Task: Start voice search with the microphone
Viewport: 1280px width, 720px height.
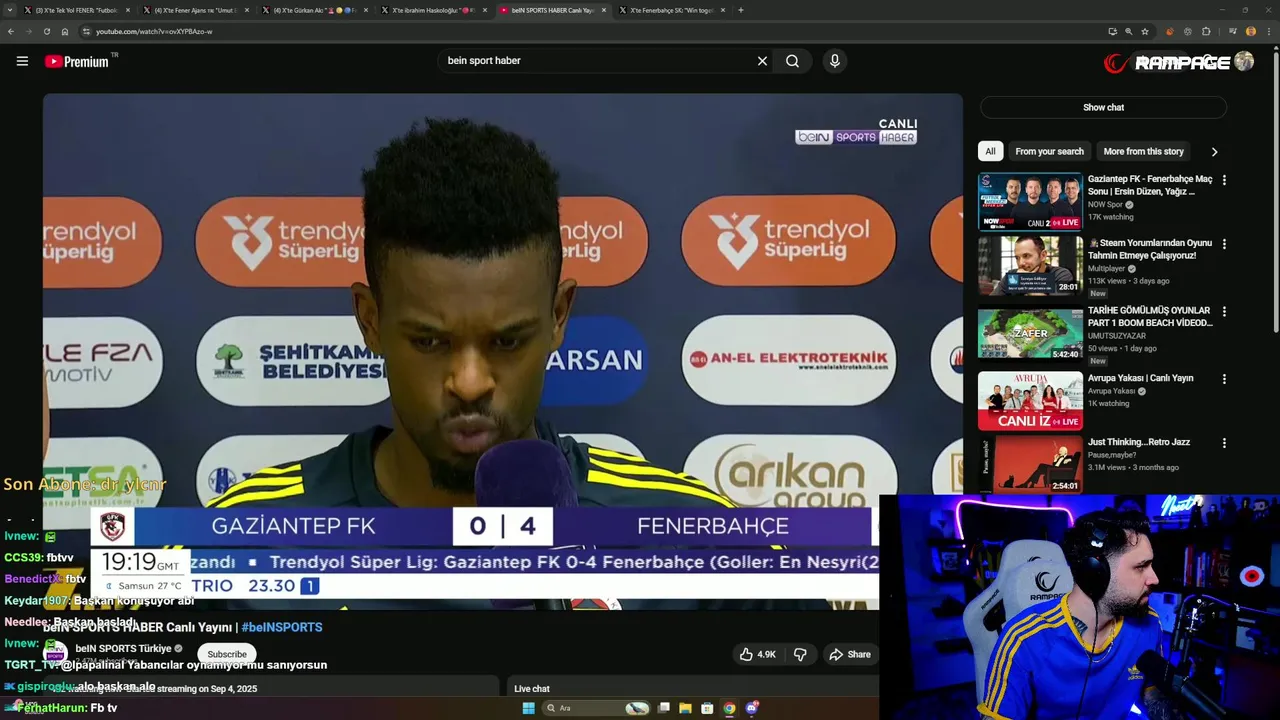Action: point(835,61)
